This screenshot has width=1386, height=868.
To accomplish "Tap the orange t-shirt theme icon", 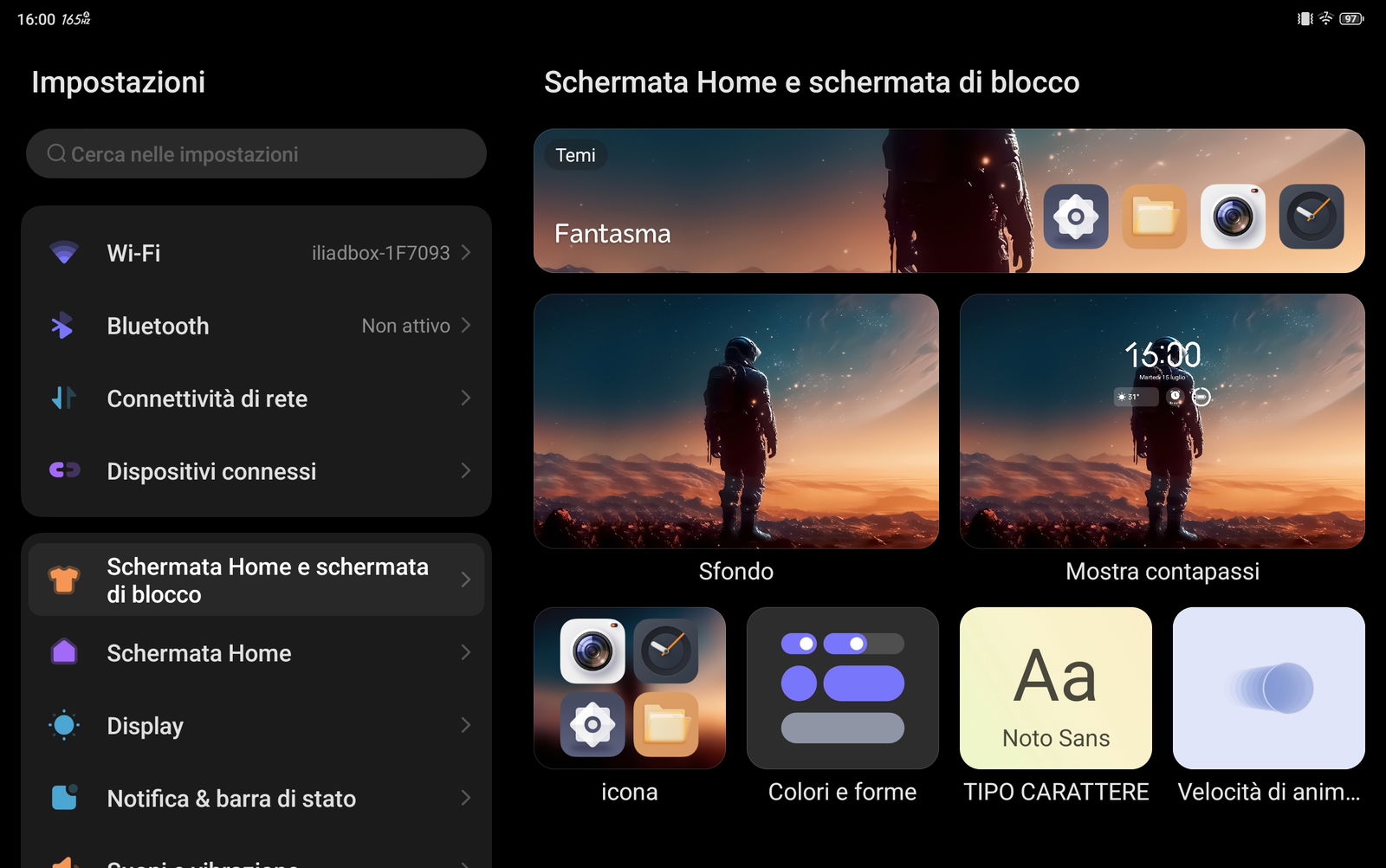I will tap(64, 580).
